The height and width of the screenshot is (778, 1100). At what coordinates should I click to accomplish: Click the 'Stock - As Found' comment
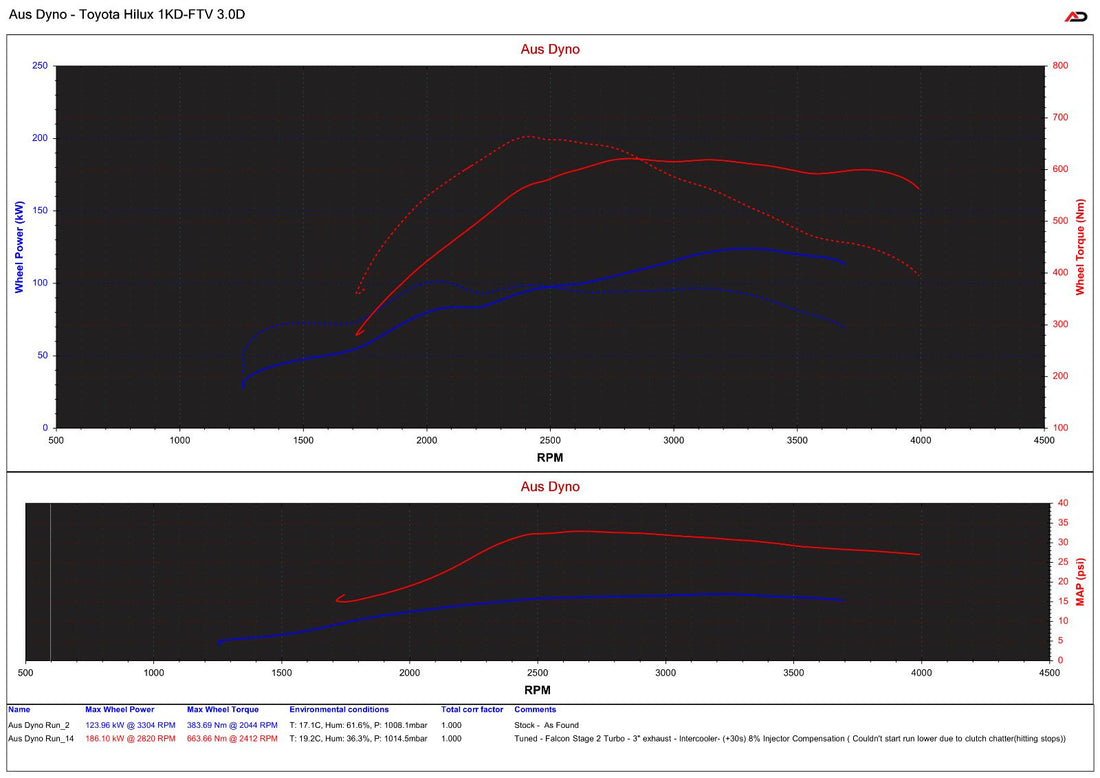546,725
